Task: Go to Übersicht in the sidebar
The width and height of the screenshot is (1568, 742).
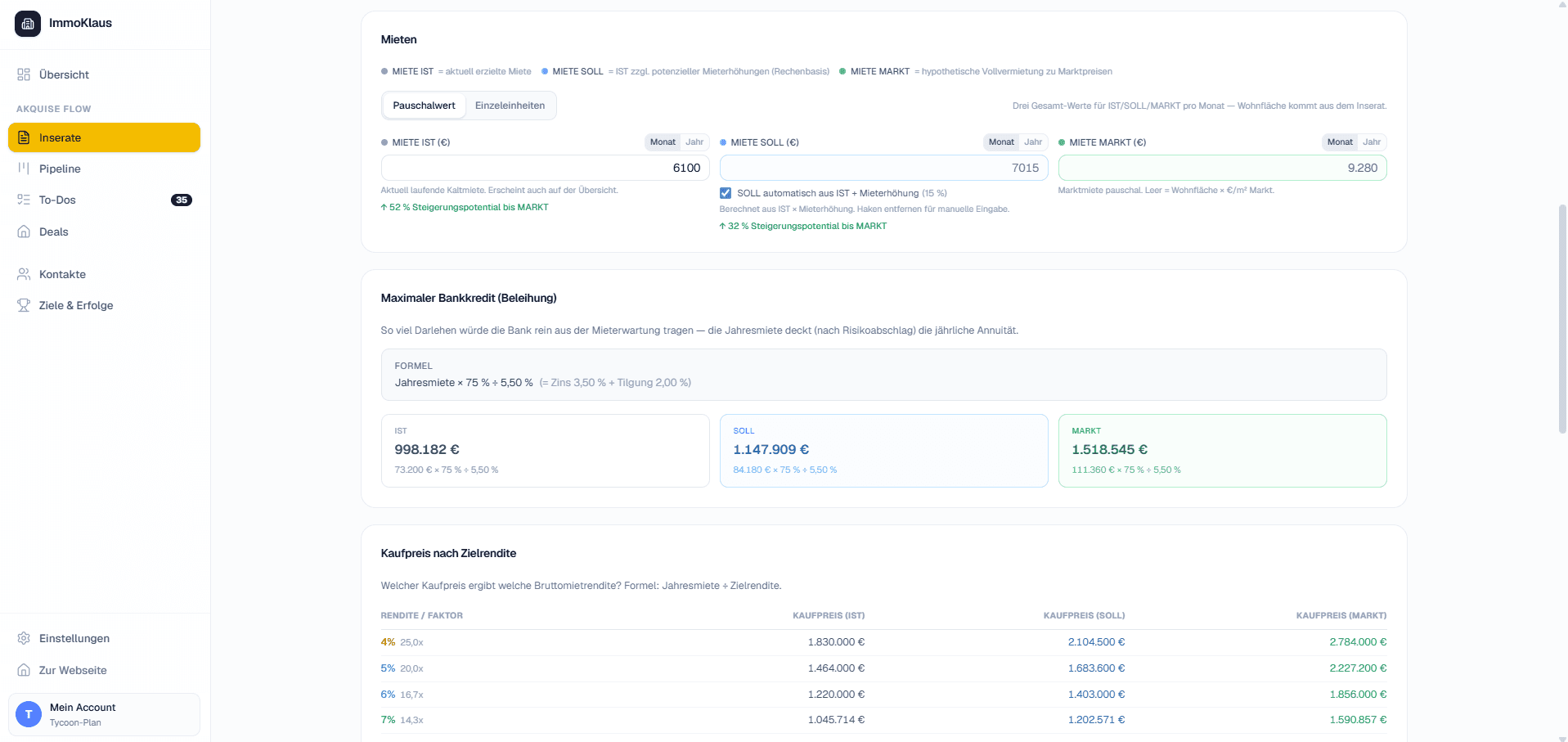Action: tap(104, 74)
